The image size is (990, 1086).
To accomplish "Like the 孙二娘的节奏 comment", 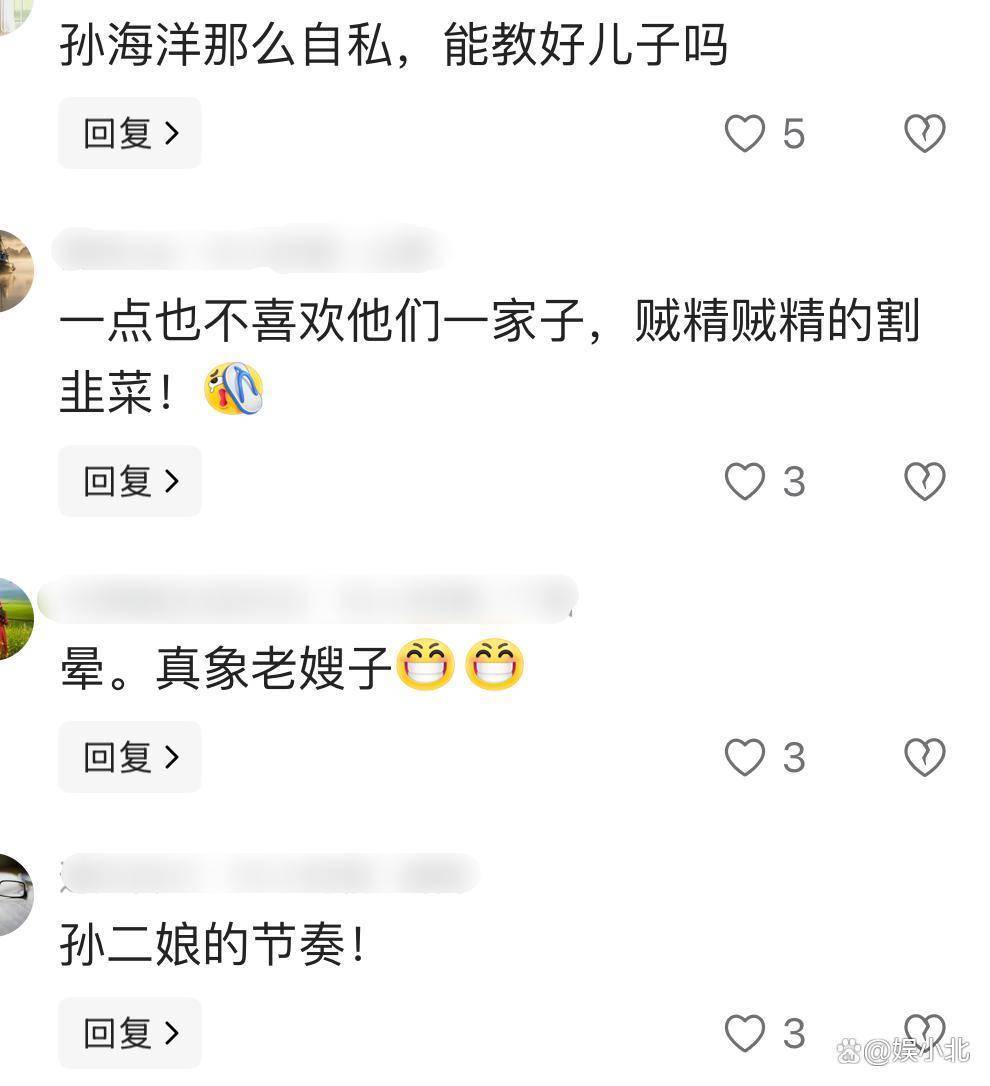I will pos(745,1033).
